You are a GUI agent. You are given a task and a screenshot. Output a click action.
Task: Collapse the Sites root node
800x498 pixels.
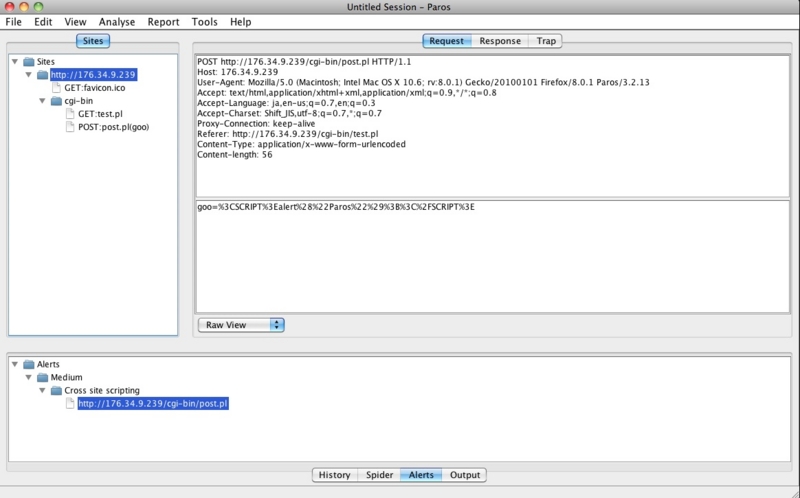(x=15, y=62)
